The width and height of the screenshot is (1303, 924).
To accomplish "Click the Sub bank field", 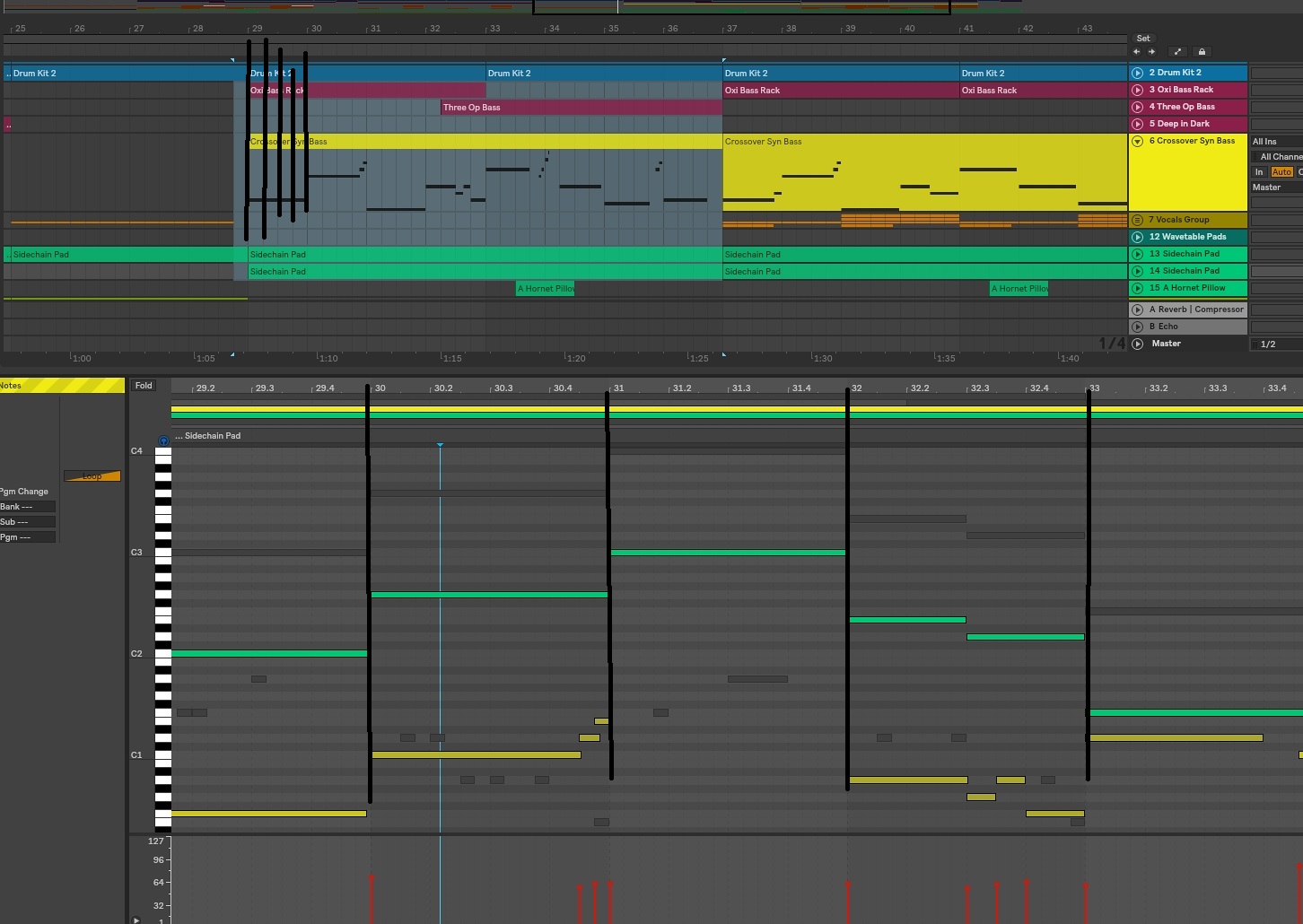I will 28,522.
